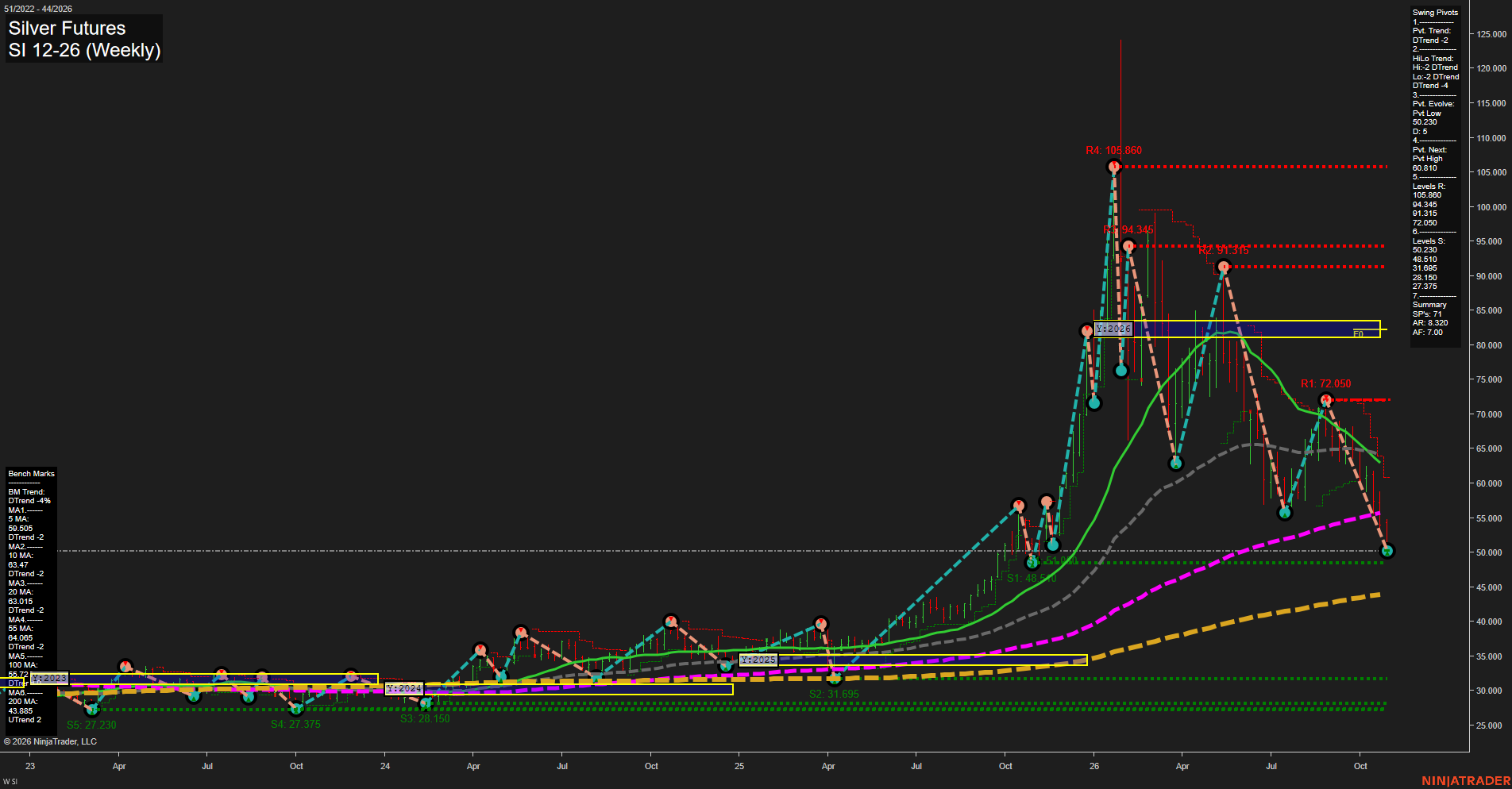Select the Y:2025 yearly level tag
Image resolution: width=1512 pixels, height=789 pixels.
coord(758,660)
